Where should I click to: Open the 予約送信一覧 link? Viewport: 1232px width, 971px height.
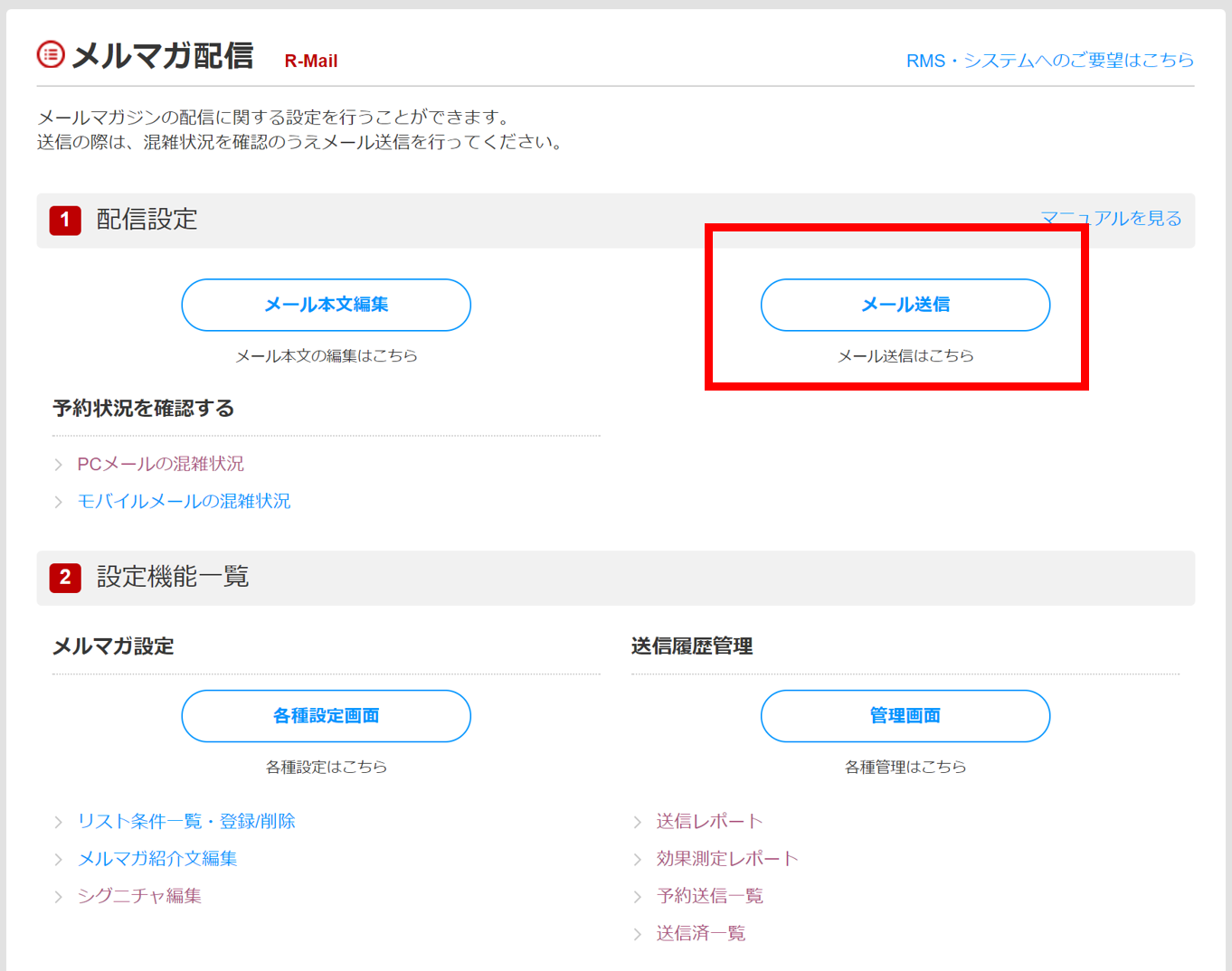click(x=710, y=896)
